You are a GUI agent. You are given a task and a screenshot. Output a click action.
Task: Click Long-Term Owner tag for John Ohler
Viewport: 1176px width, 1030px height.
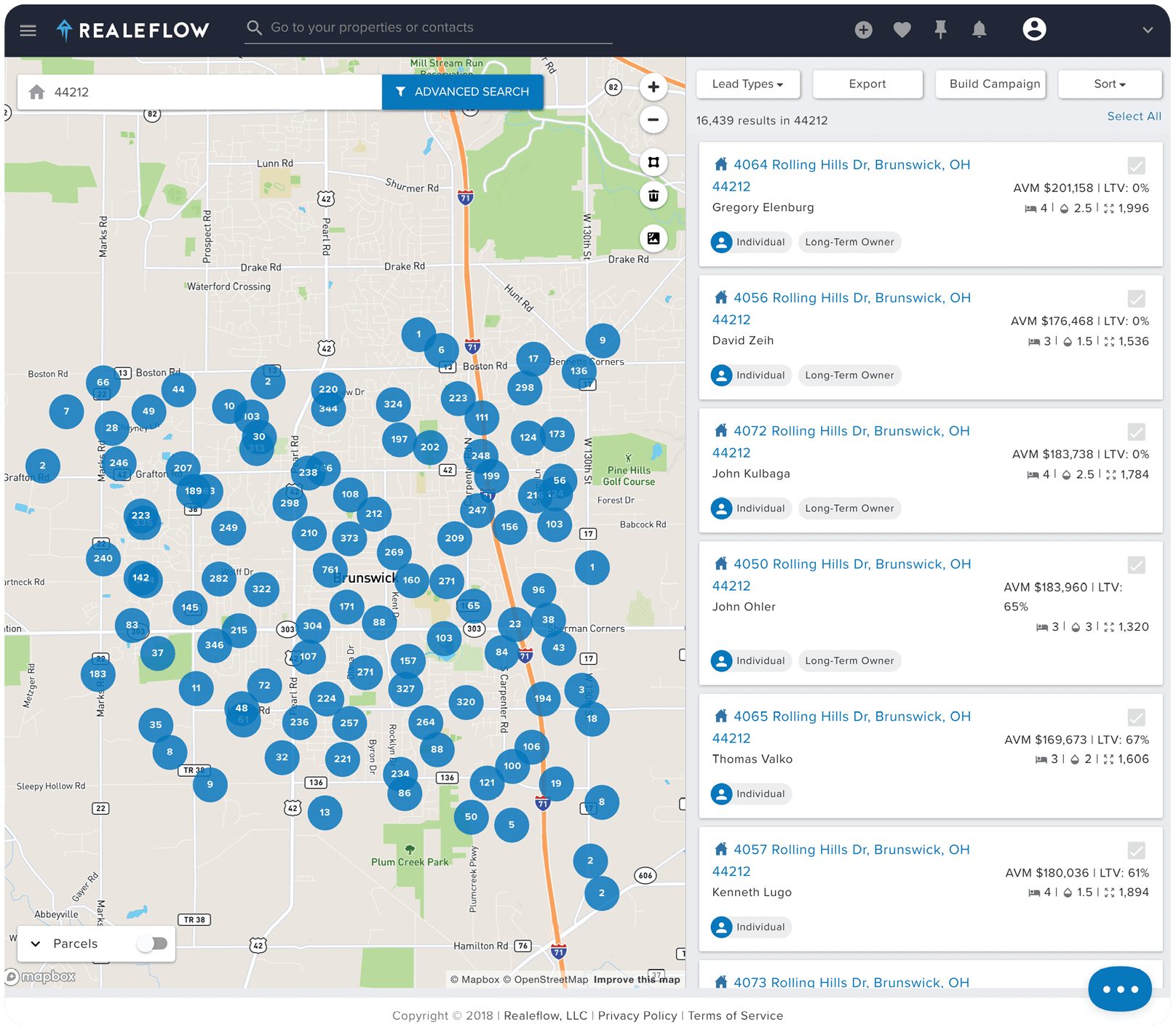[849, 661]
